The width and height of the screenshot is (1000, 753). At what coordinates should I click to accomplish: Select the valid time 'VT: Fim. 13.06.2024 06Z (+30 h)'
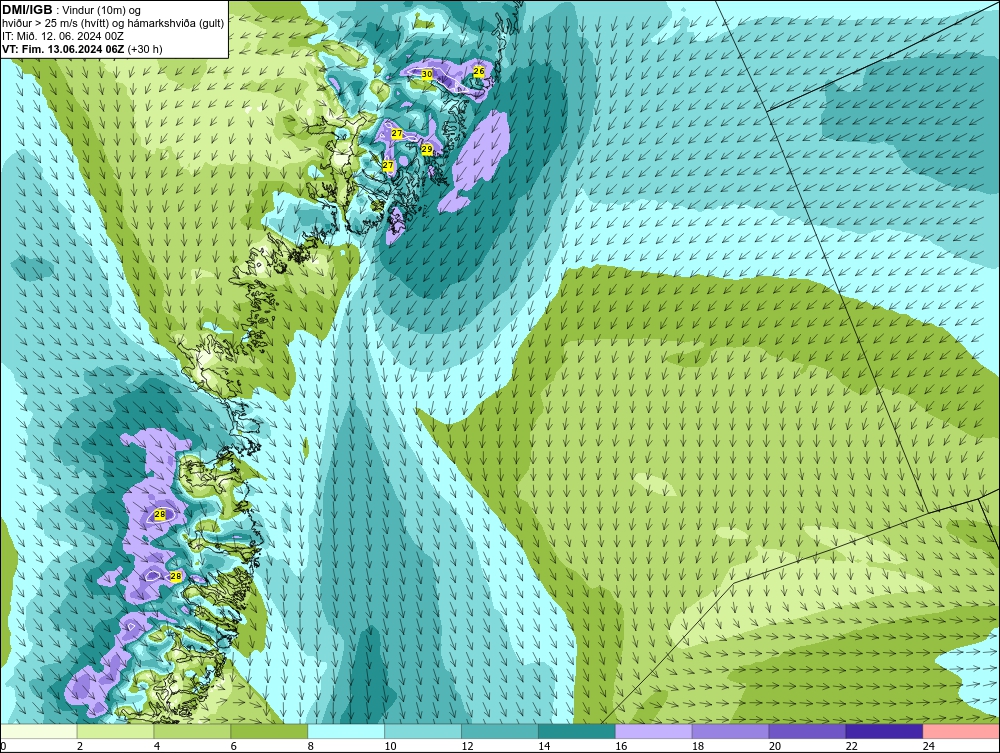pos(82,49)
